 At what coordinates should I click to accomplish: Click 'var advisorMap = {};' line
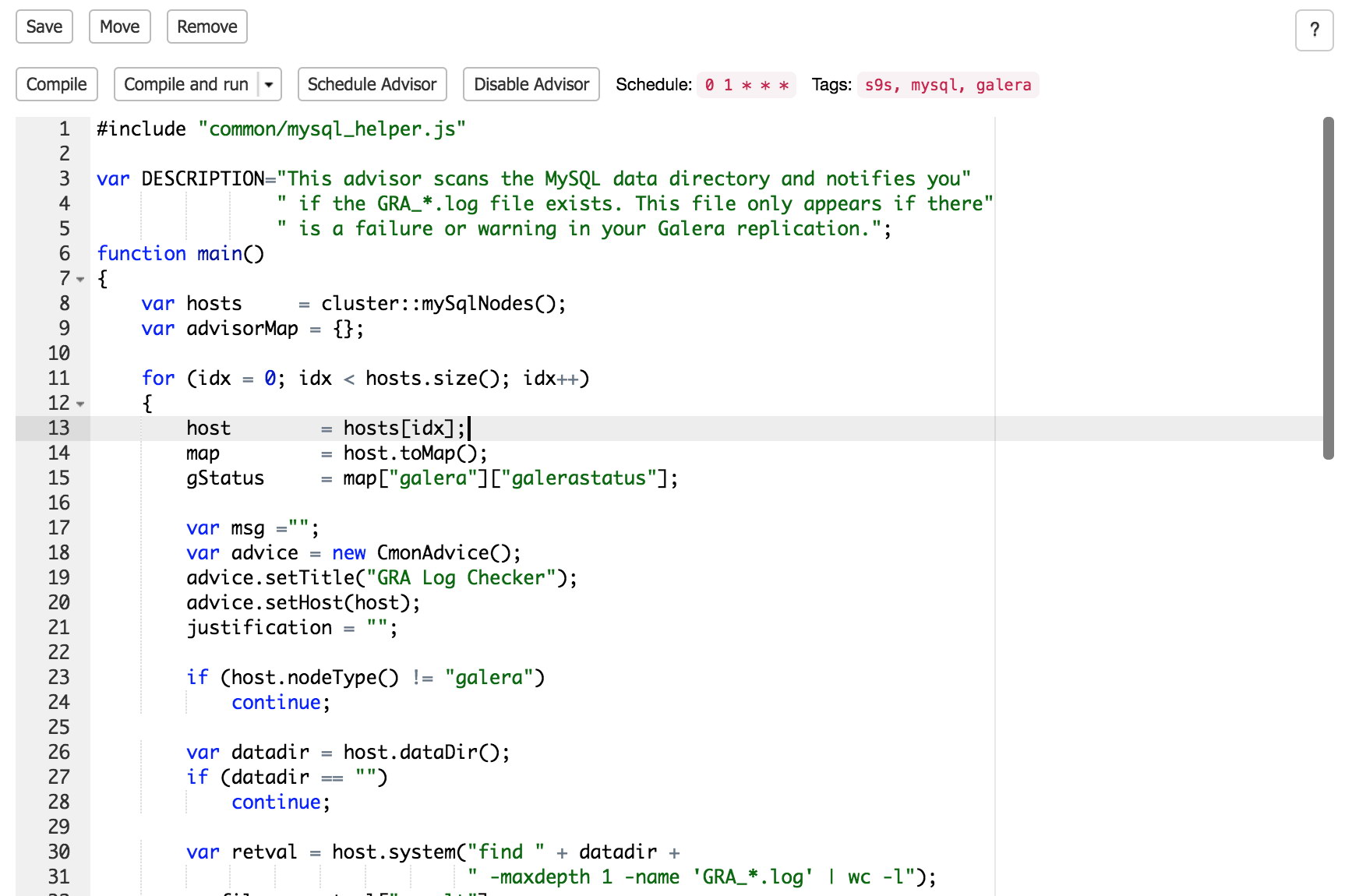click(252, 328)
